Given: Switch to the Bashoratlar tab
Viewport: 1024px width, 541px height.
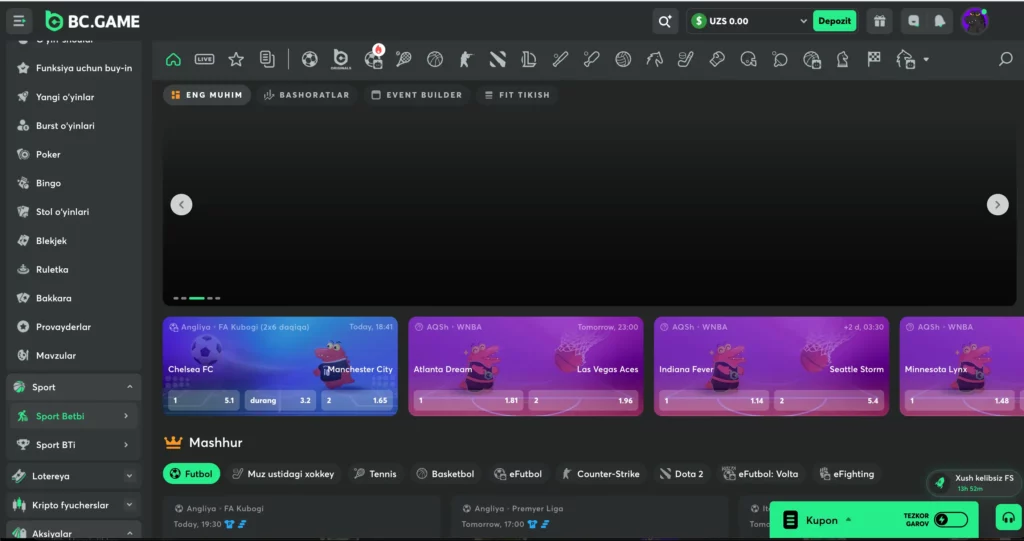Looking at the screenshot, I should [x=306, y=95].
